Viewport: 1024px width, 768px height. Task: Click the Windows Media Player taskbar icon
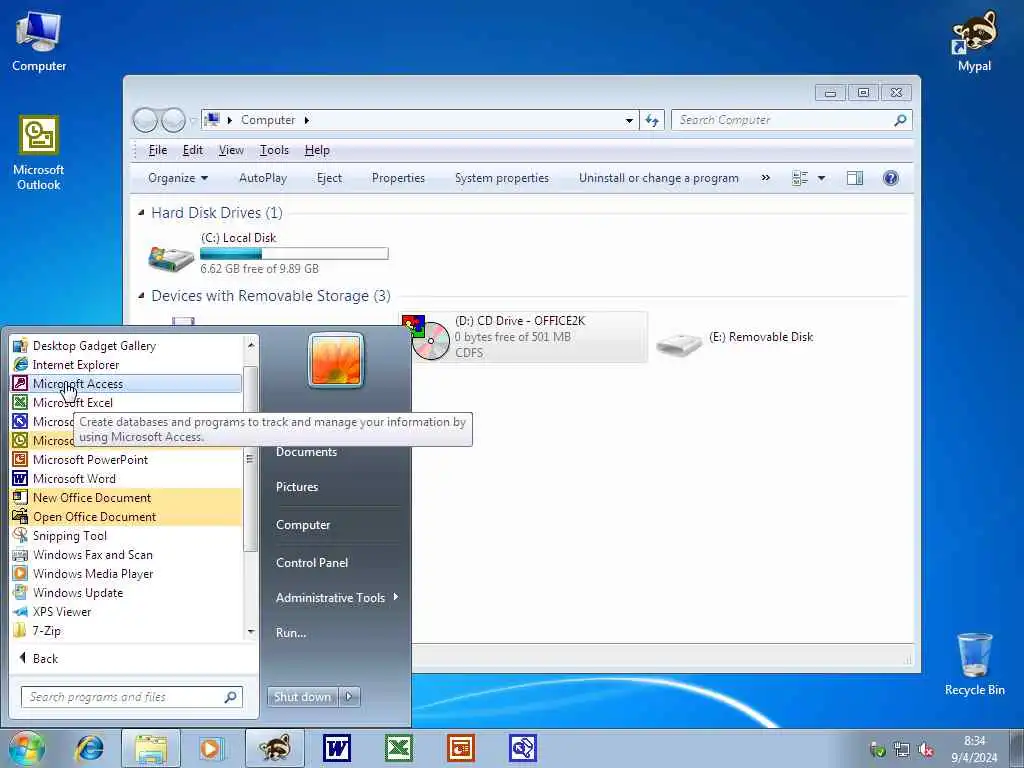tap(211, 748)
